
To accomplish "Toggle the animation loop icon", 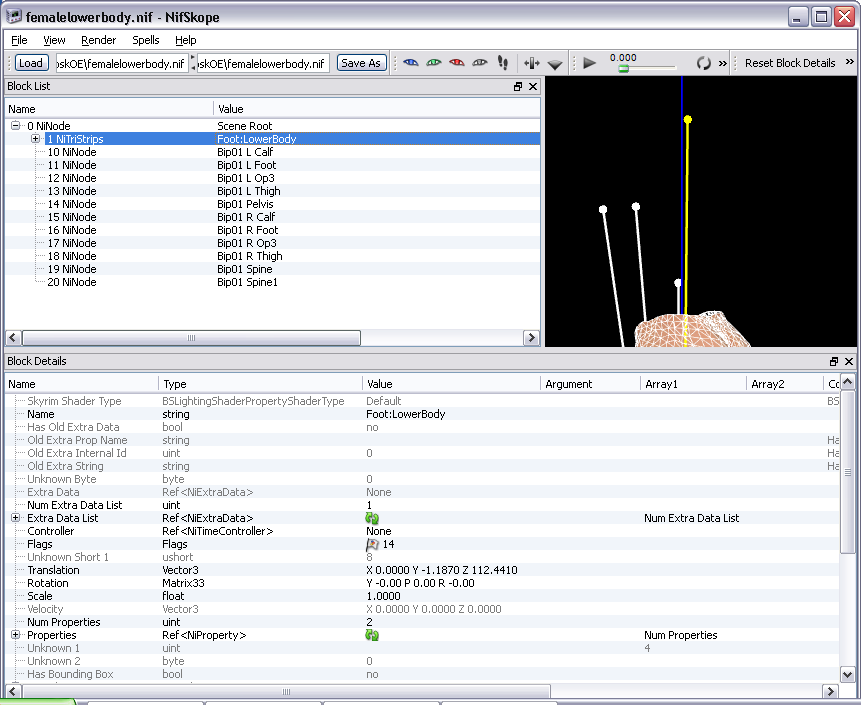I will [x=703, y=63].
